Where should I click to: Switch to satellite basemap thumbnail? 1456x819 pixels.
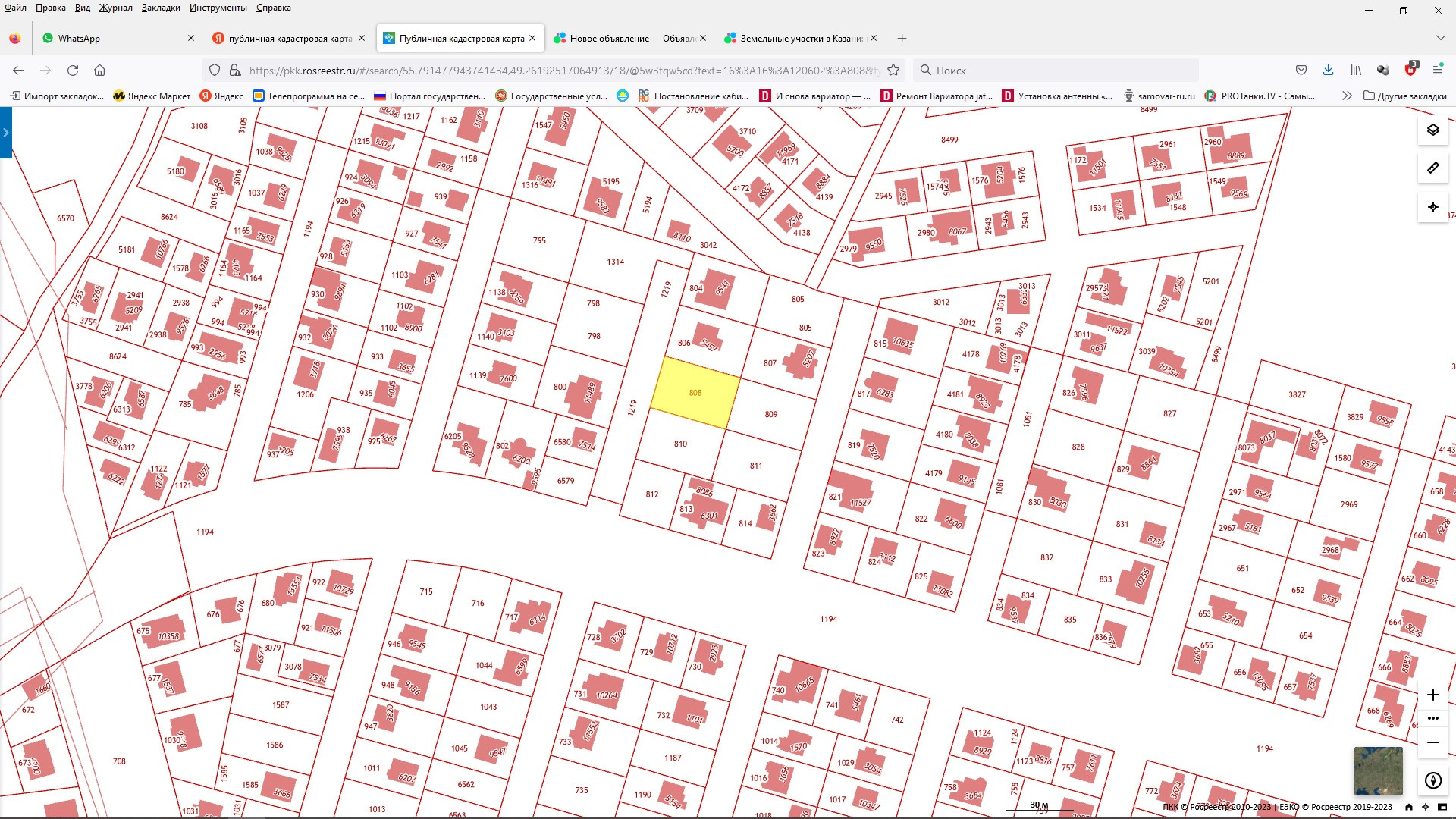point(1378,770)
